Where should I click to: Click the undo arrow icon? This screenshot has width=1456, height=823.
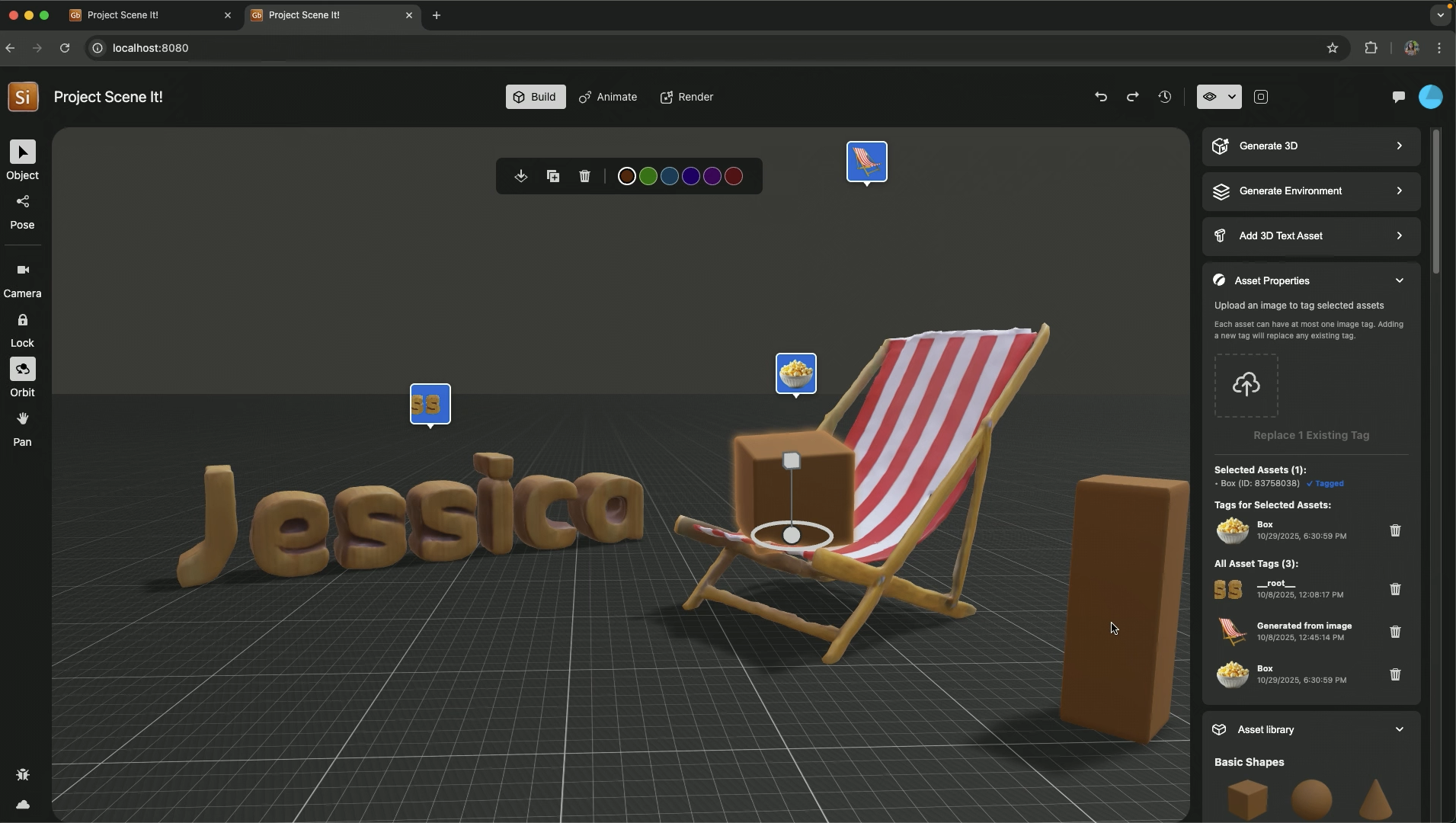tap(1100, 97)
